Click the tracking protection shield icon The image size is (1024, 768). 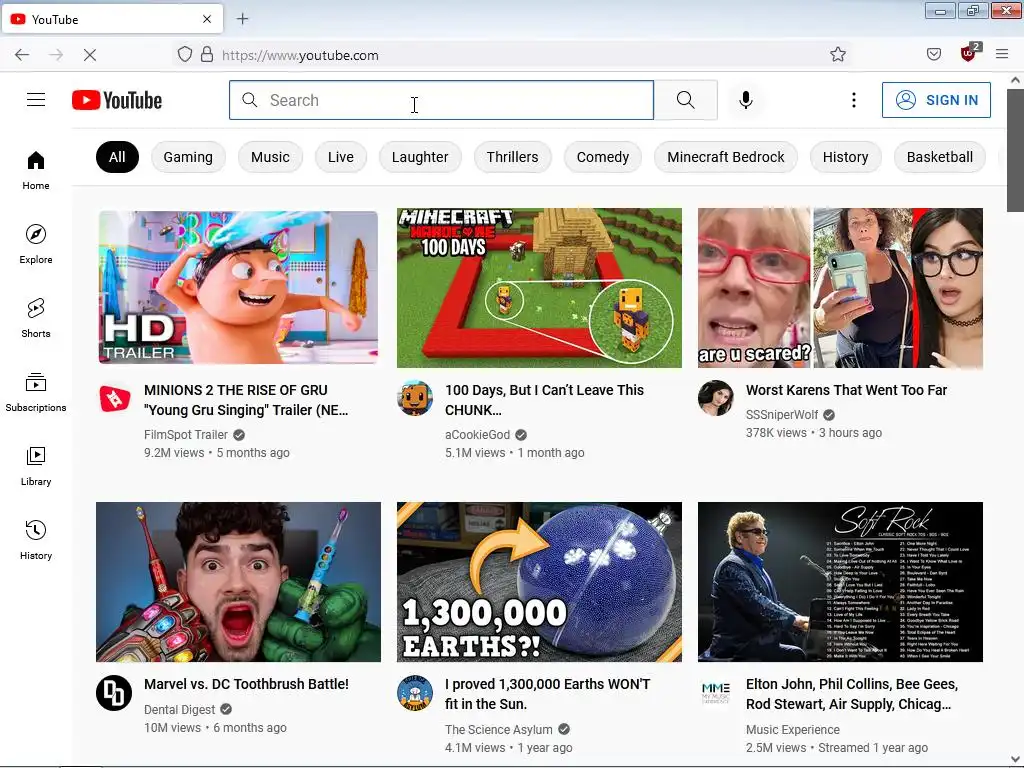point(185,55)
